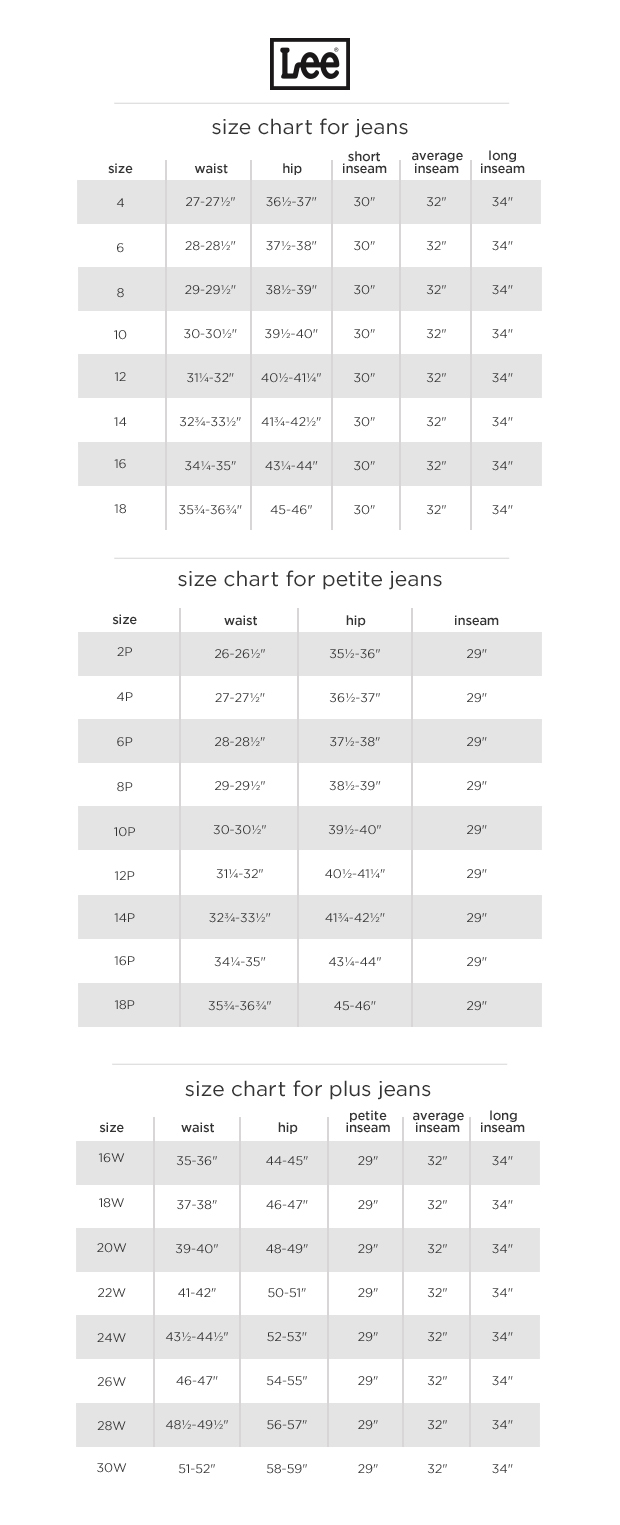Click the 37-38" waist value for 18W
Screen dimensions: 620x1525
[x=197, y=1205]
